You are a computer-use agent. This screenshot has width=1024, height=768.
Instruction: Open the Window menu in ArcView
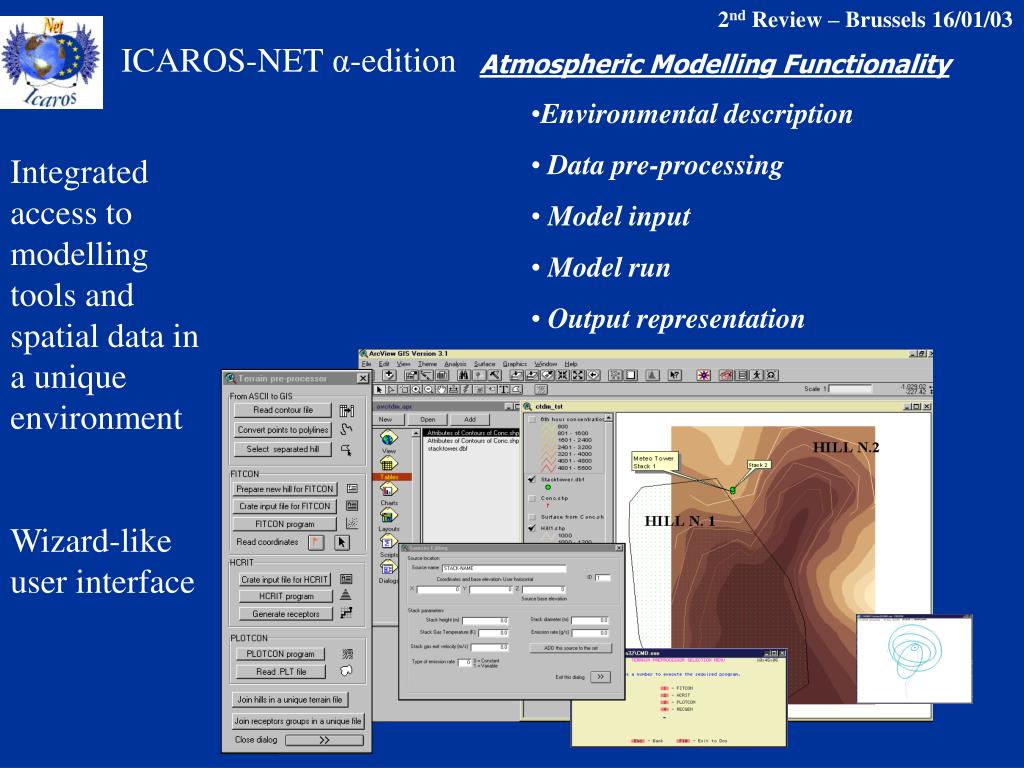[x=546, y=364]
